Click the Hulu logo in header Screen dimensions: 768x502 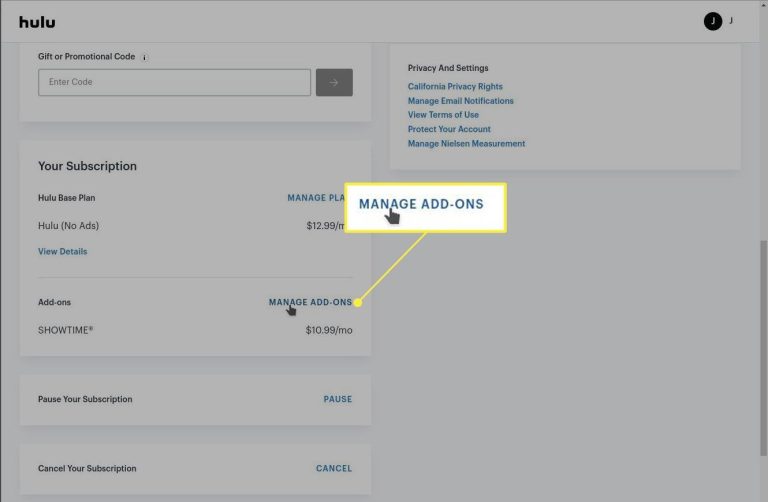[37, 21]
